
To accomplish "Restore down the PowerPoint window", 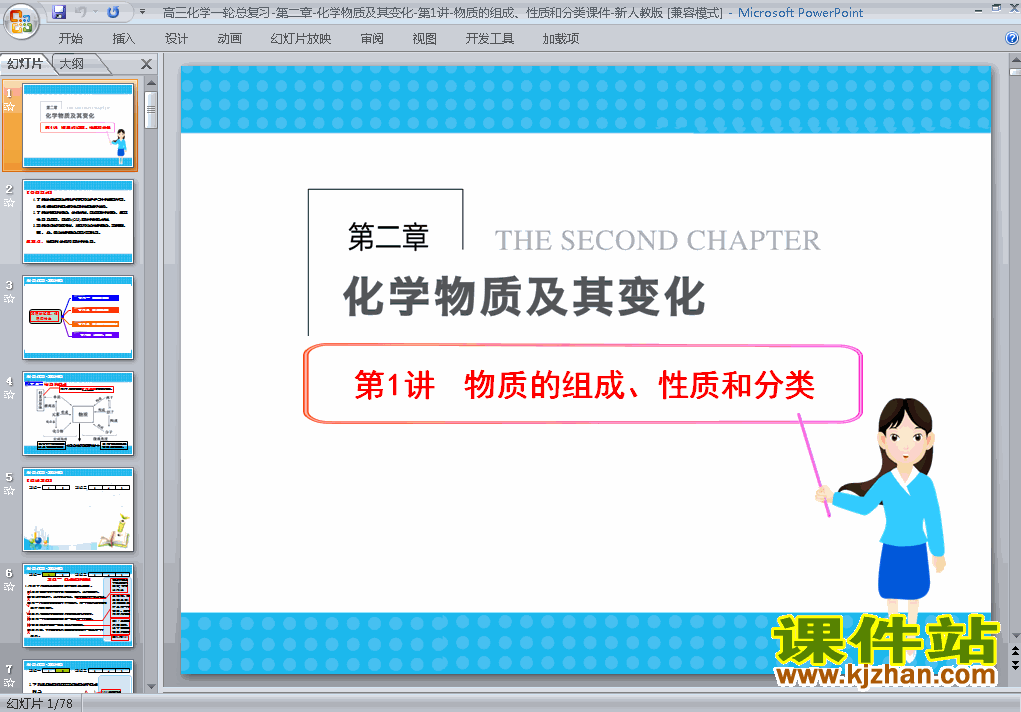I will click(996, 8).
